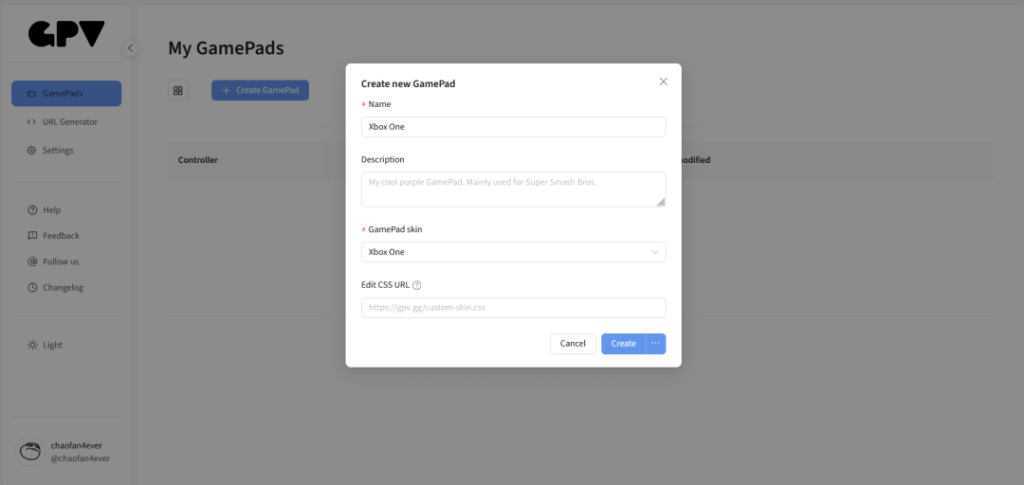This screenshot has height=485, width=1024.
Task: Close the Create new GamePad dialog
Action: [x=663, y=82]
